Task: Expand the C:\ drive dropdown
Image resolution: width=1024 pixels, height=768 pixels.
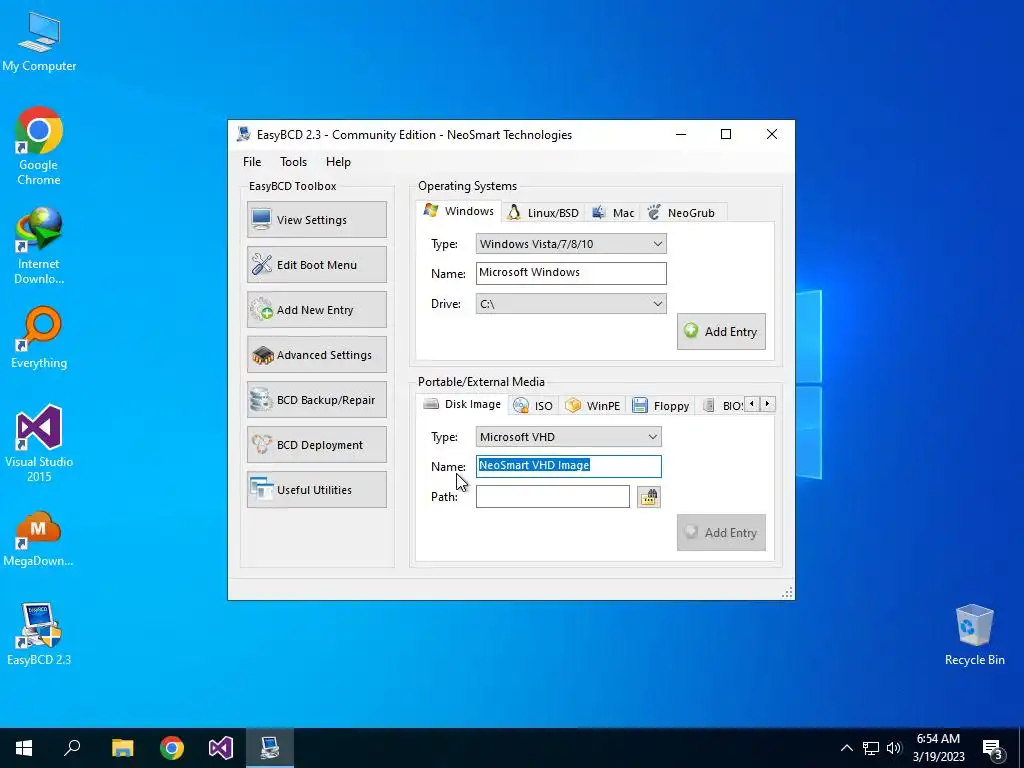Action: click(571, 304)
